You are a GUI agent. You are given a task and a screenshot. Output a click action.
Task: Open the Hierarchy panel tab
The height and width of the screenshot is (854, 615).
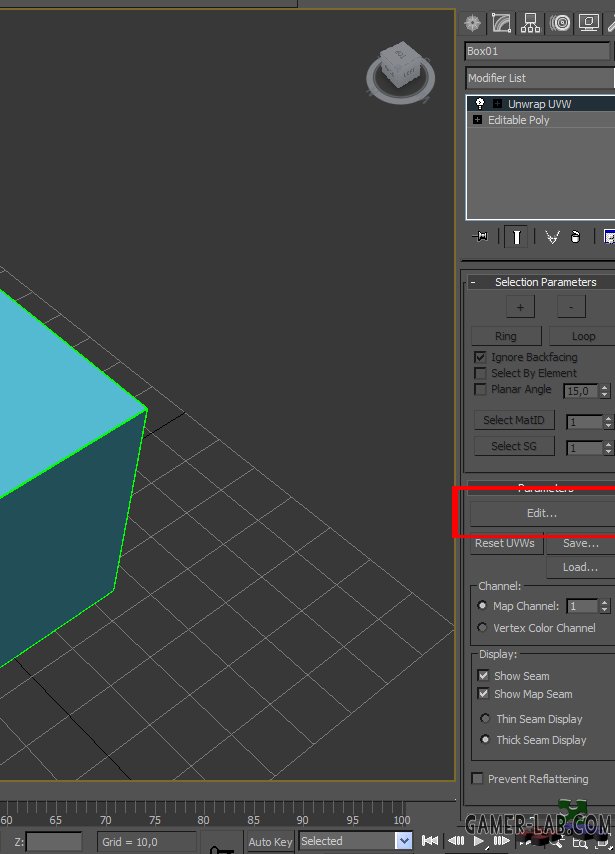(x=531, y=22)
